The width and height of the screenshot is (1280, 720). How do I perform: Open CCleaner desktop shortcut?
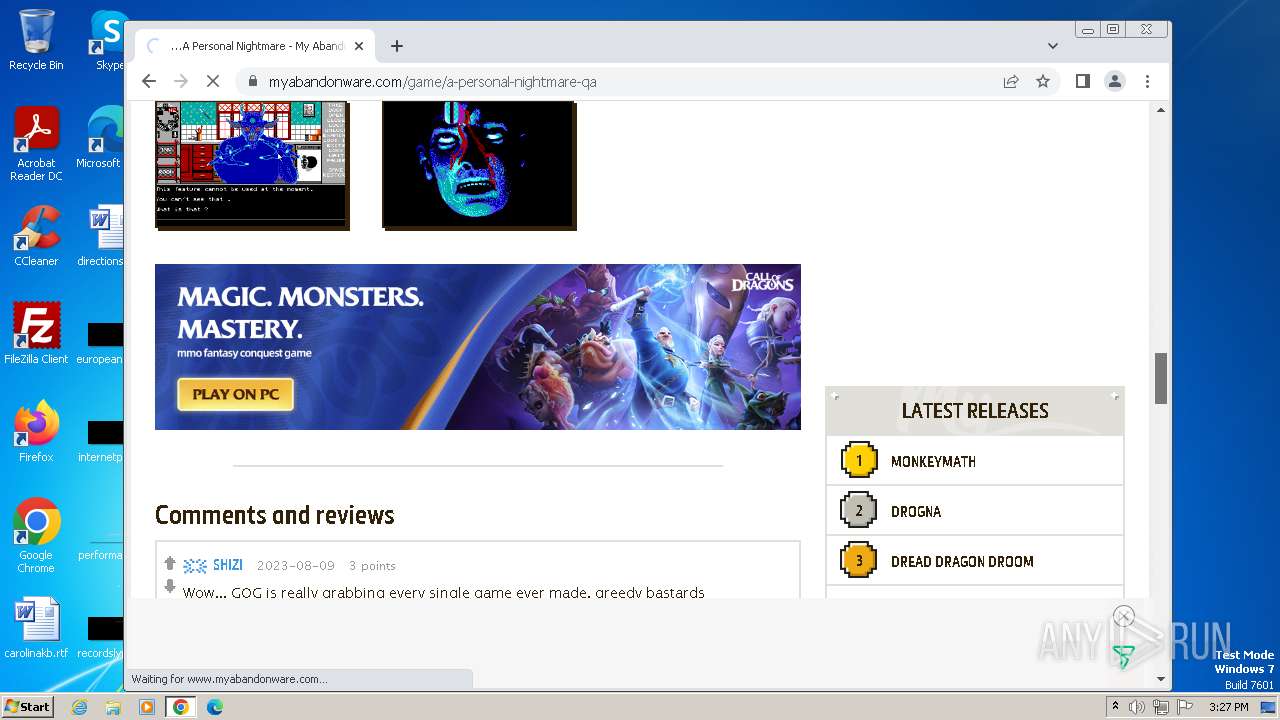[36, 236]
